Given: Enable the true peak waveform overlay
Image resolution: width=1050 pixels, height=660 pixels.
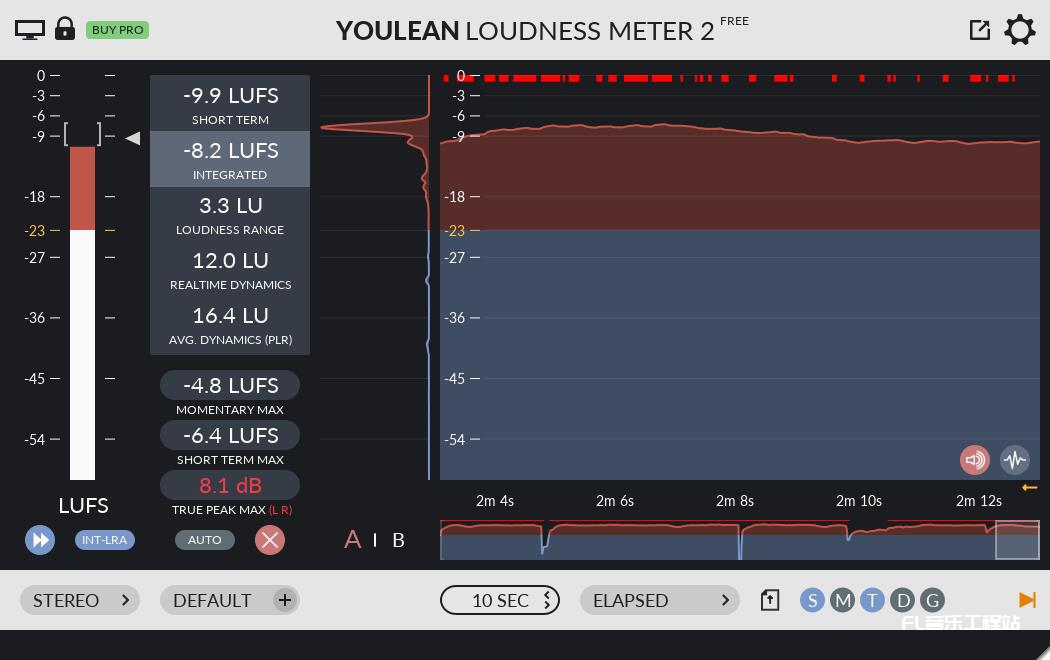Looking at the screenshot, I should pyautogui.click(x=1014, y=460).
